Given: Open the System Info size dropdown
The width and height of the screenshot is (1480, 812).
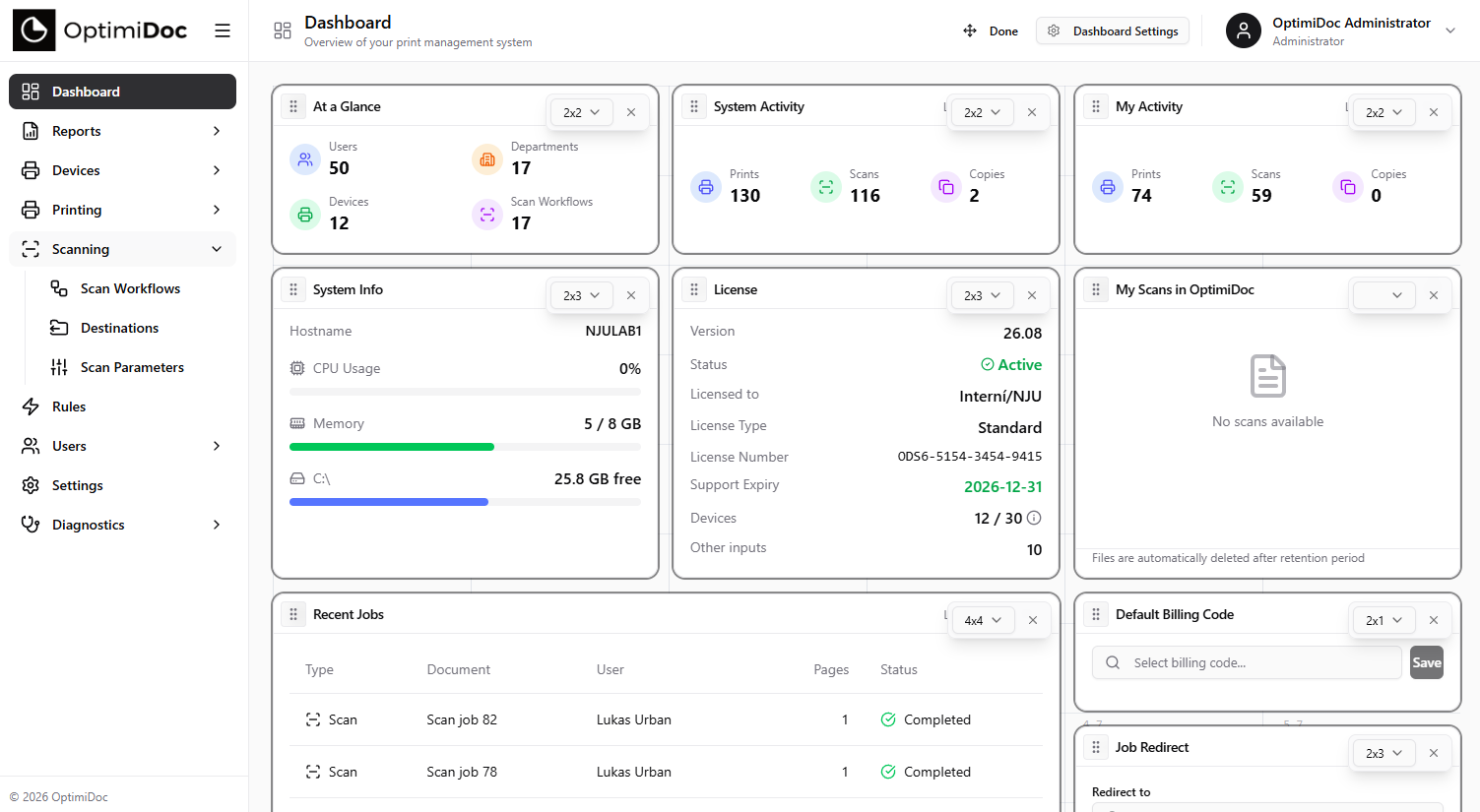Looking at the screenshot, I should pos(582,295).
